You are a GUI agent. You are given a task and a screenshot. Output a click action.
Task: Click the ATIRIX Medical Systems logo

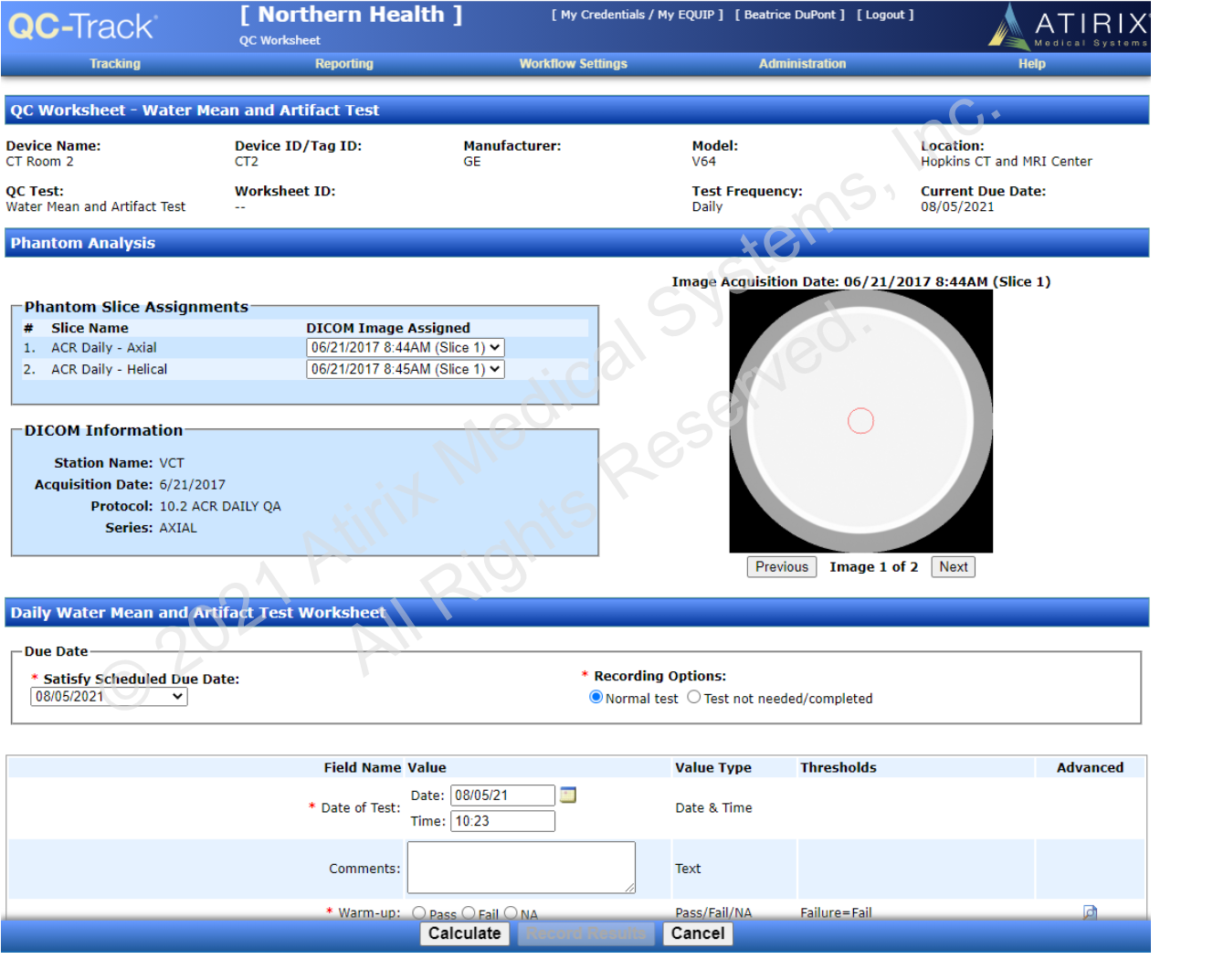(1068, 26)
